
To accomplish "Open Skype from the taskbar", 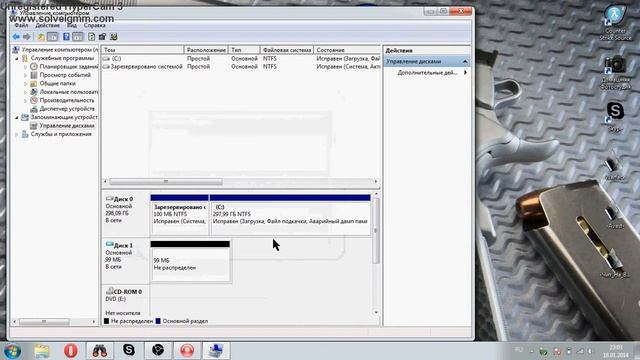I will pos(129,350).
